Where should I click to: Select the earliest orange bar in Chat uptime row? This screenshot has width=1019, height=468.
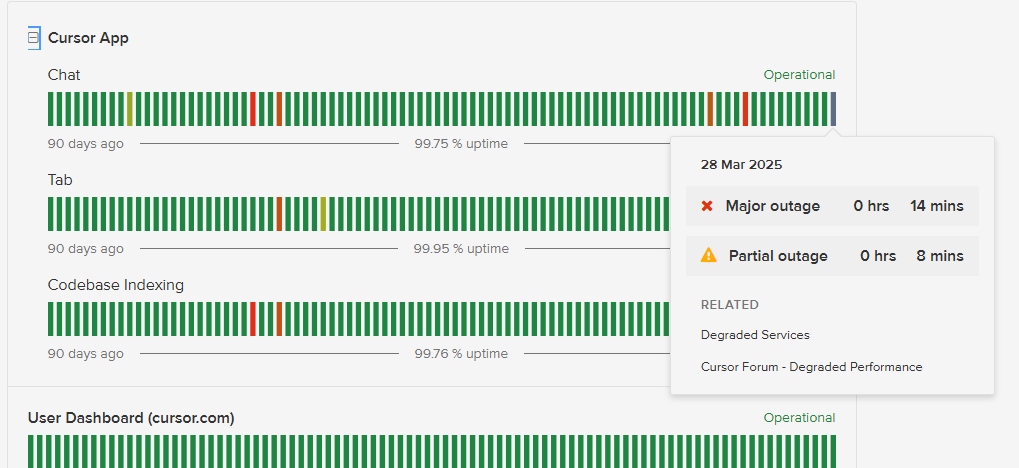tap(279, 109)
